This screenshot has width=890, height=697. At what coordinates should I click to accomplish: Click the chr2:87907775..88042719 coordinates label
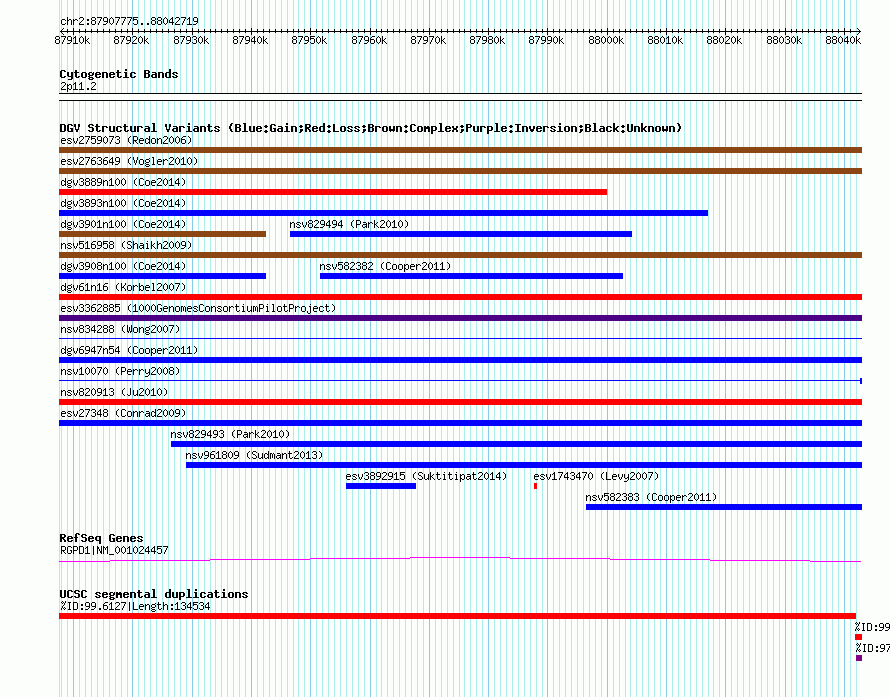129,21
